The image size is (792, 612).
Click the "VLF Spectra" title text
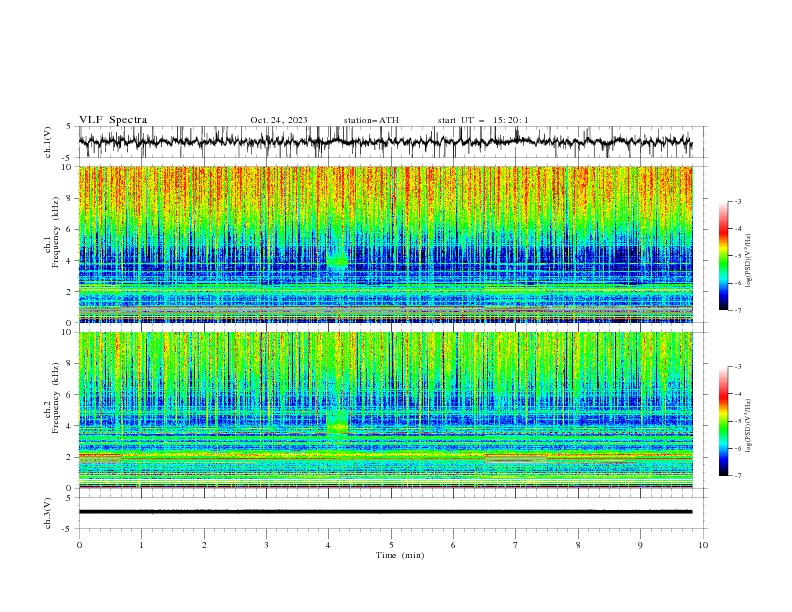[113, 120]
